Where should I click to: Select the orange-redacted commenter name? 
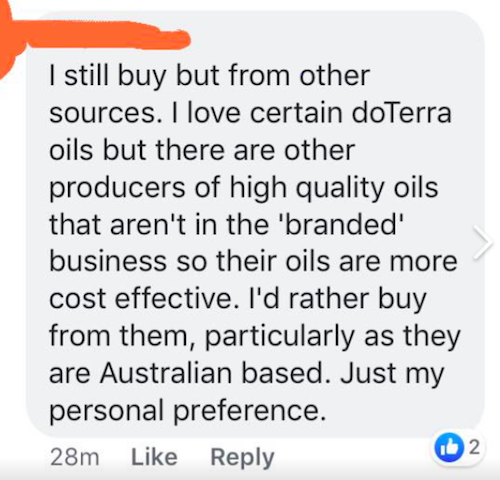pos(108,36)
